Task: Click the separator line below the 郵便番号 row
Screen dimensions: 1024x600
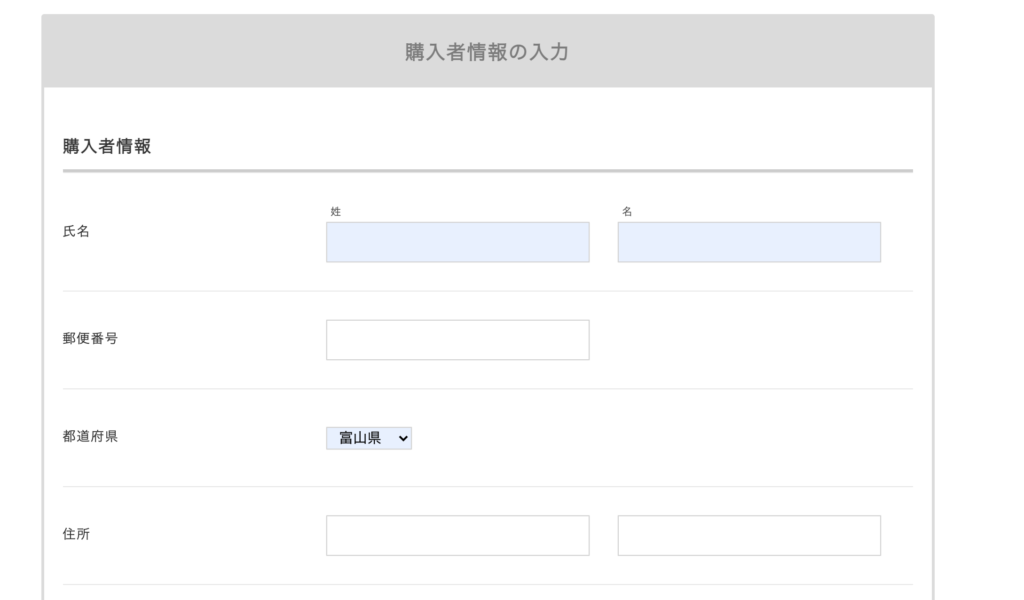Action: click(487, 389)
